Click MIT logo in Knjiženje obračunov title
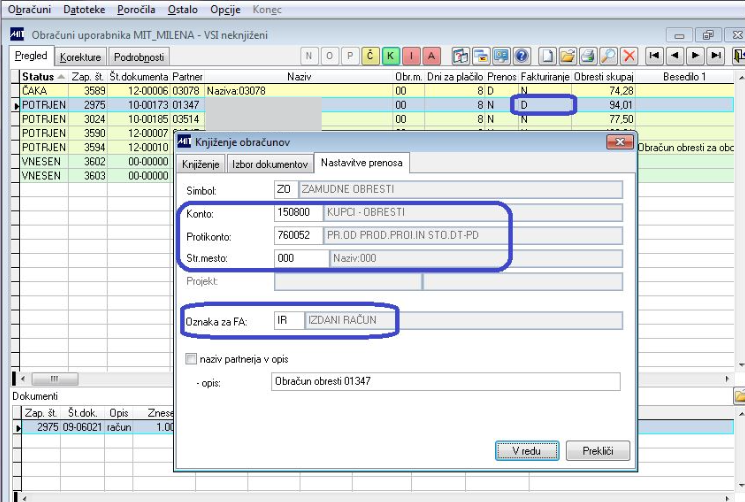The image size is (745, 502). click(184, 142)
